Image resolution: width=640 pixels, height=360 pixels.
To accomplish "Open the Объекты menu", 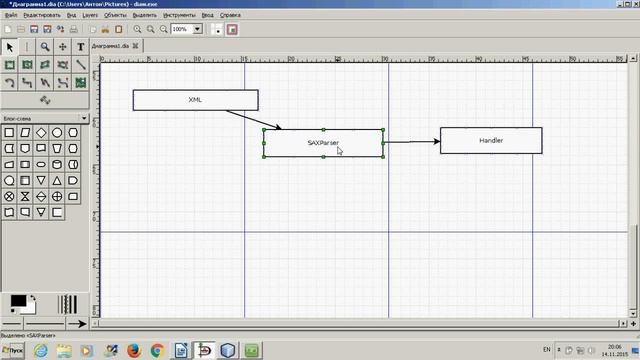I will point(115,15).
